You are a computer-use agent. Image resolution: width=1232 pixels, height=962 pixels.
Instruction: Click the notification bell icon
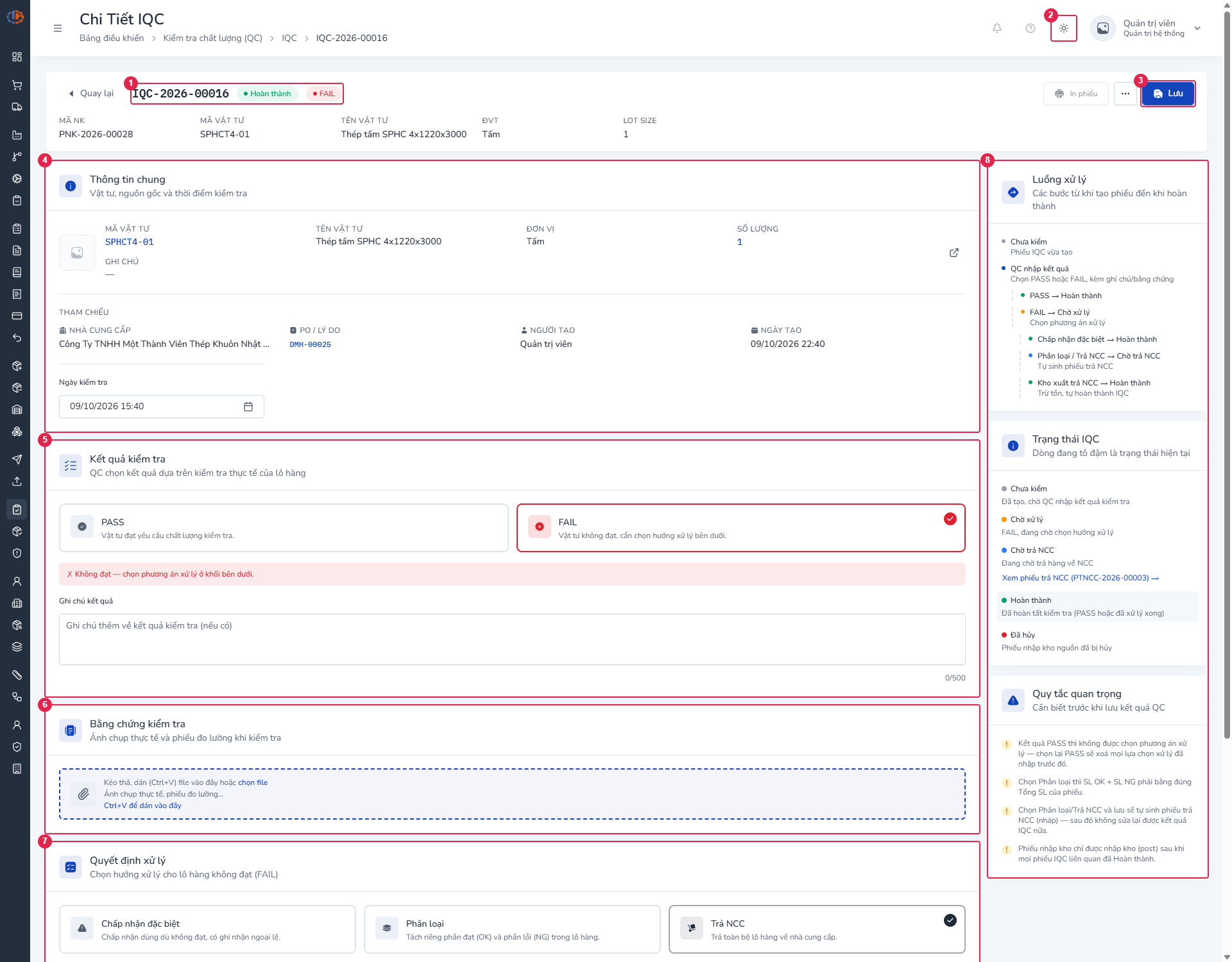(x=997, y=28)
